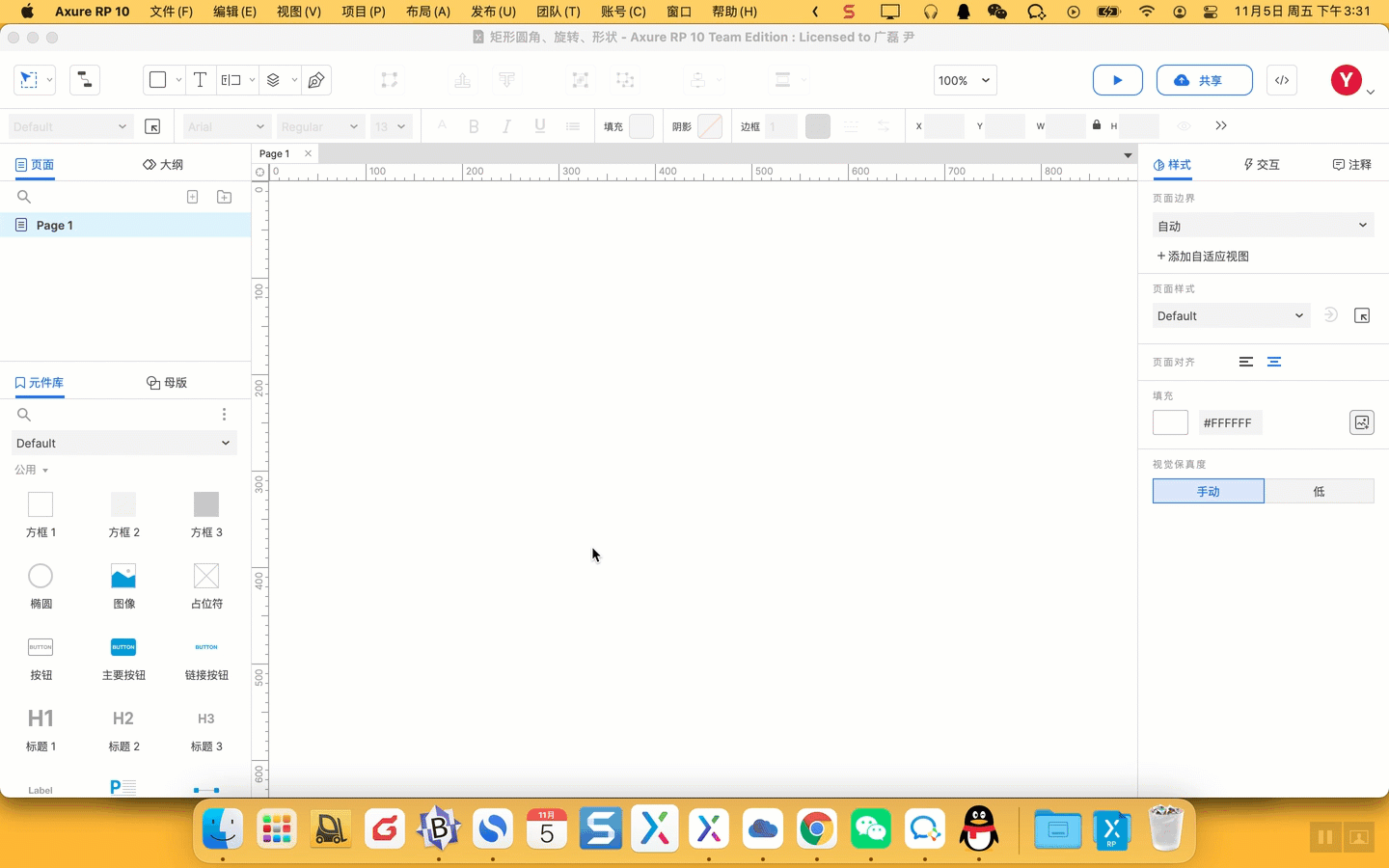
Task: Open the font size 13 dropdown
Action: pyautogui.click(x=391, y=126)
